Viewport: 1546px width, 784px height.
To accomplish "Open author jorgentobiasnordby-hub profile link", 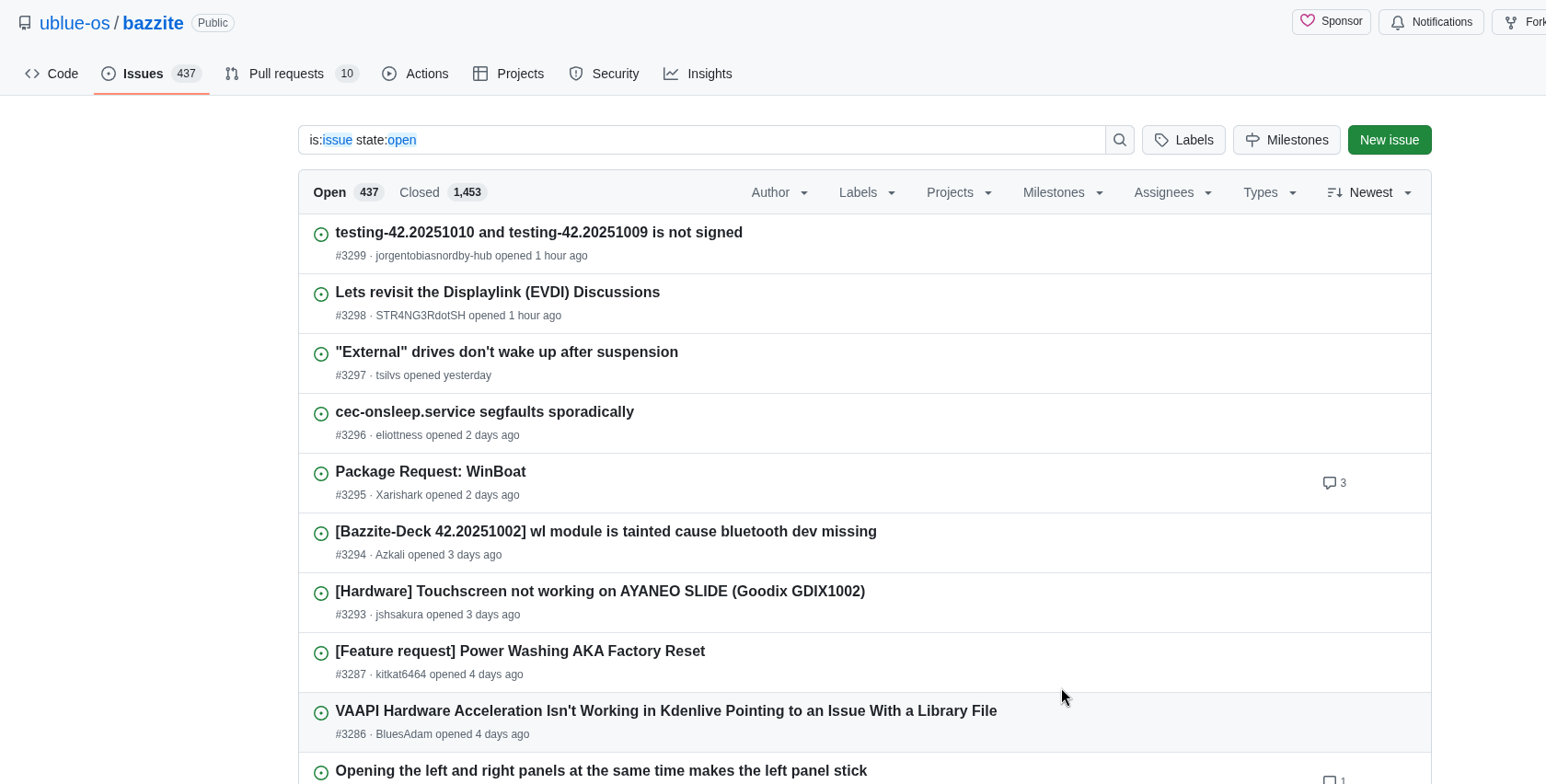I will 433,256.
